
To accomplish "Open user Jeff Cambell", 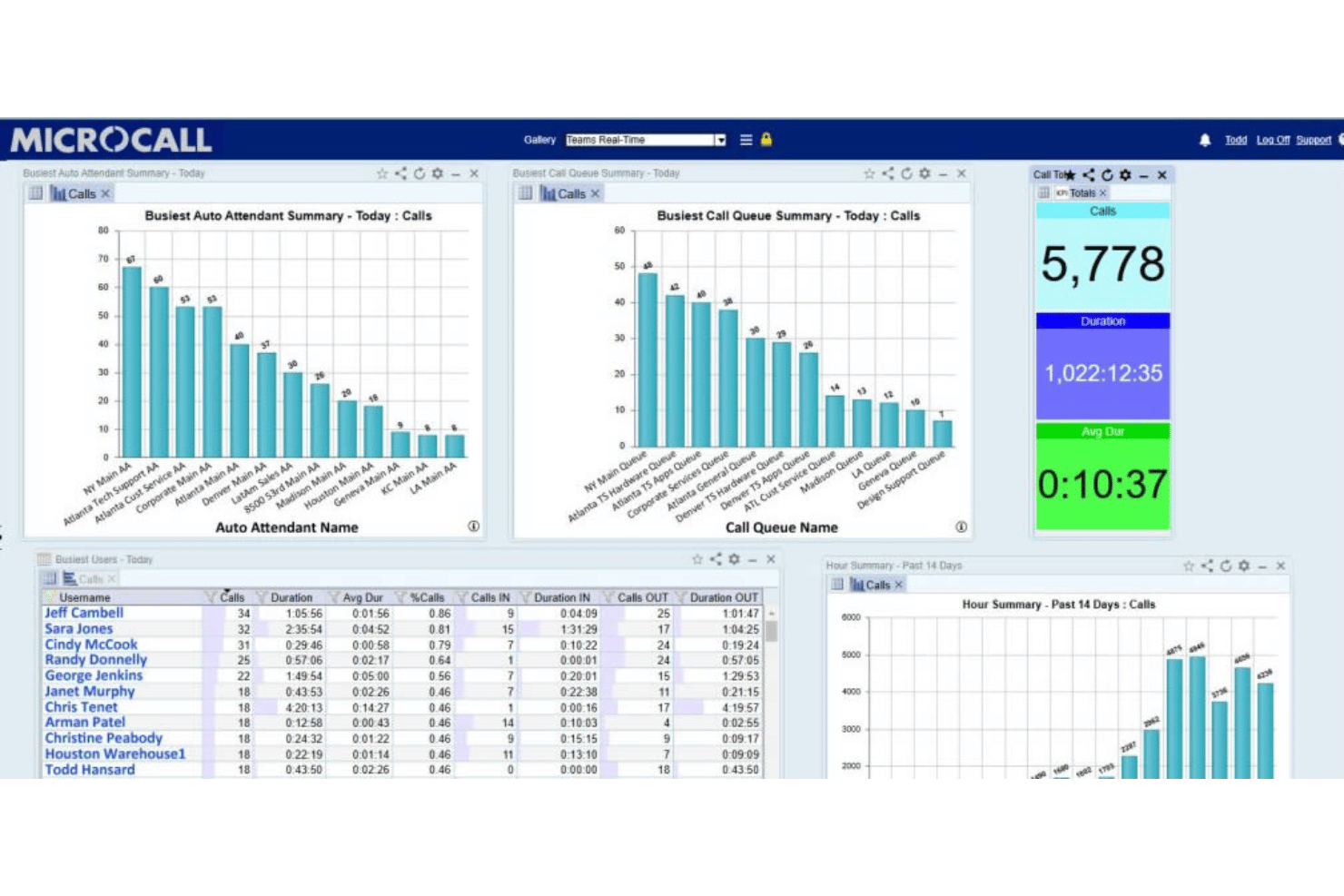I will 84,613.
